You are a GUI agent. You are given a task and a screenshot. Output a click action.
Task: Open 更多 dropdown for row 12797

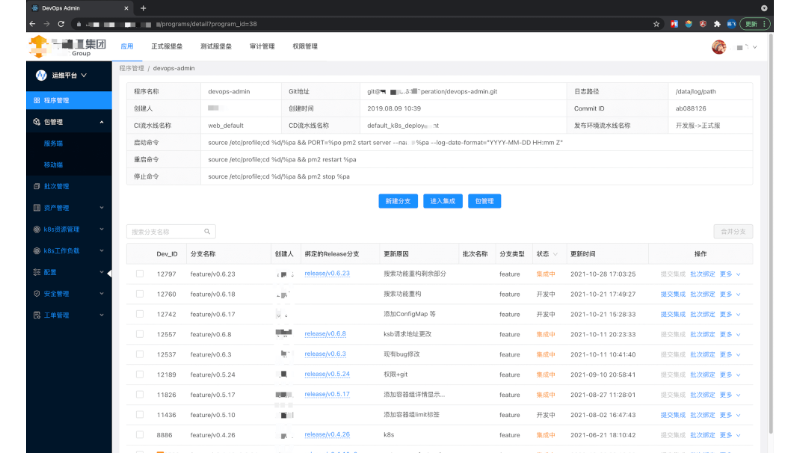click(730, 274)
